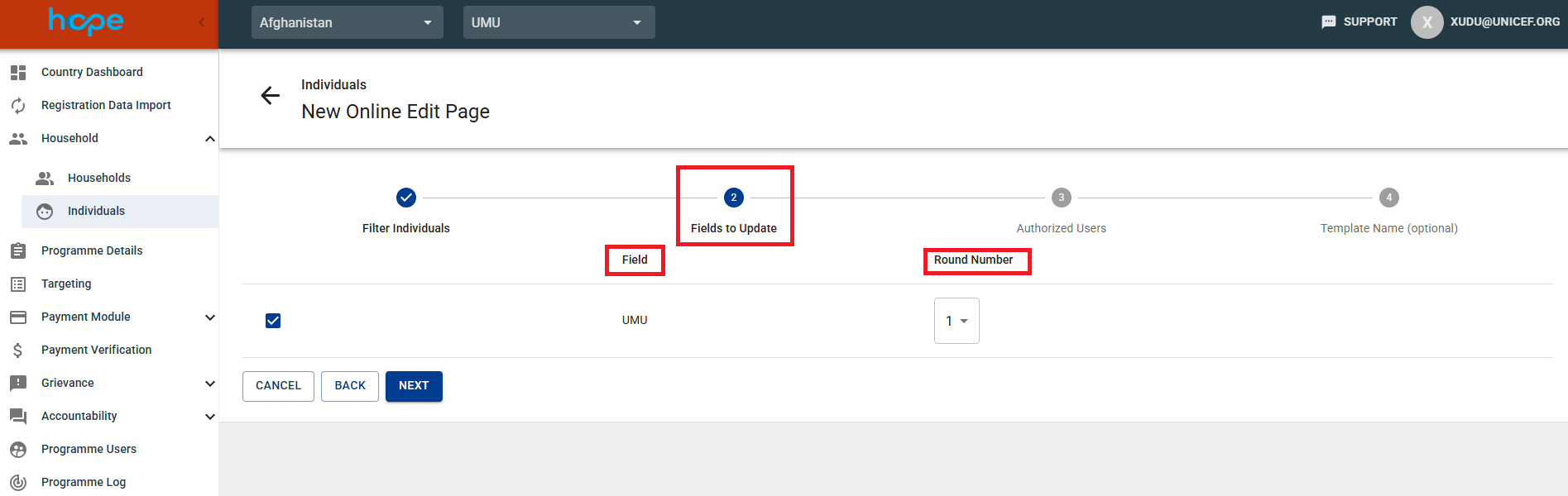Viewport: 1568px width, 496px height.
Task: Click the Programme Details clipboard icon
Action: (x=18, y=250)
